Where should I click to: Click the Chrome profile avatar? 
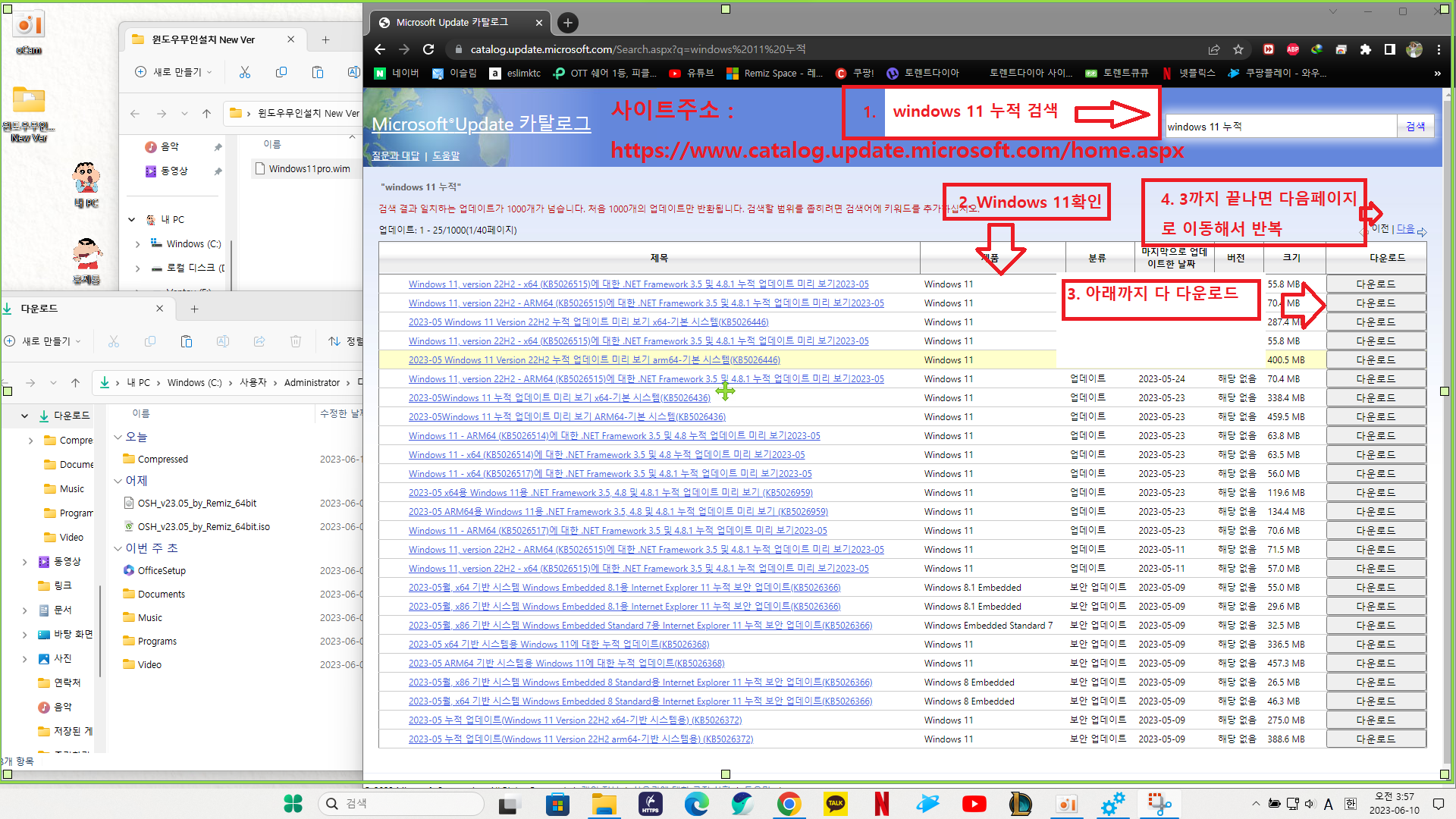[1414, 49]
